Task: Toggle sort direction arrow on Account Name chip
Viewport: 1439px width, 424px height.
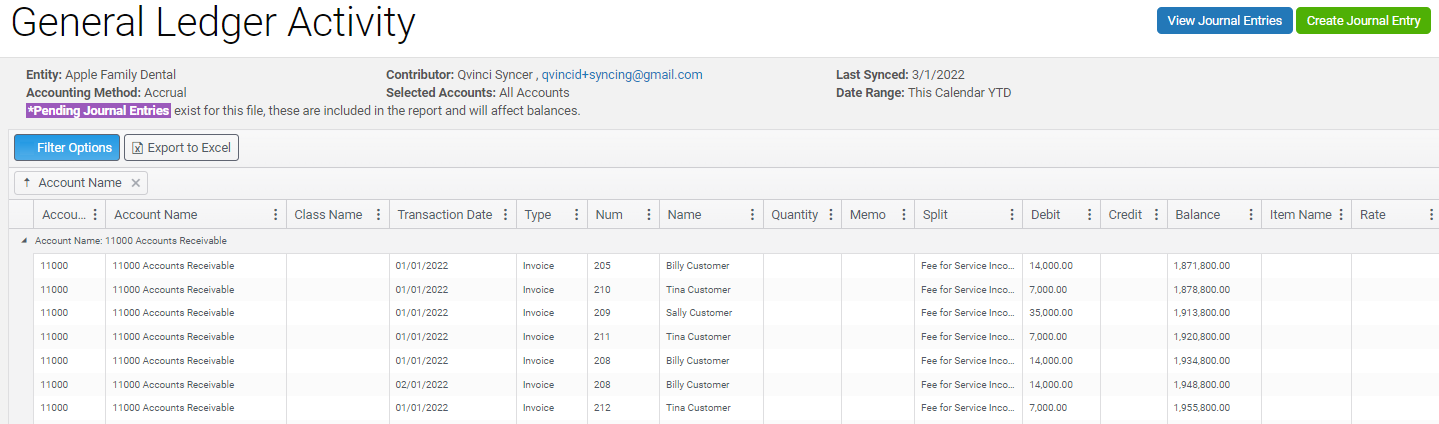Action: click(26, 183)
